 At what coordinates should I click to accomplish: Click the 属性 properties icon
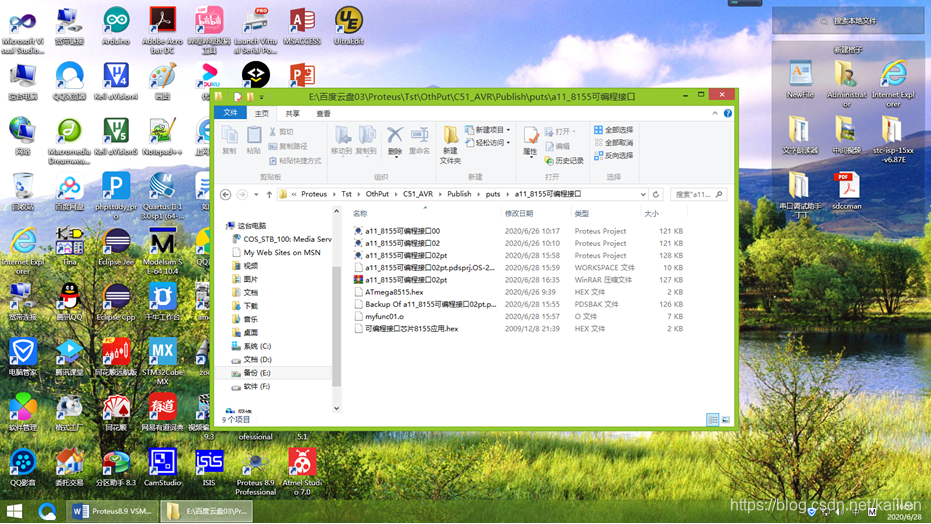530,141
